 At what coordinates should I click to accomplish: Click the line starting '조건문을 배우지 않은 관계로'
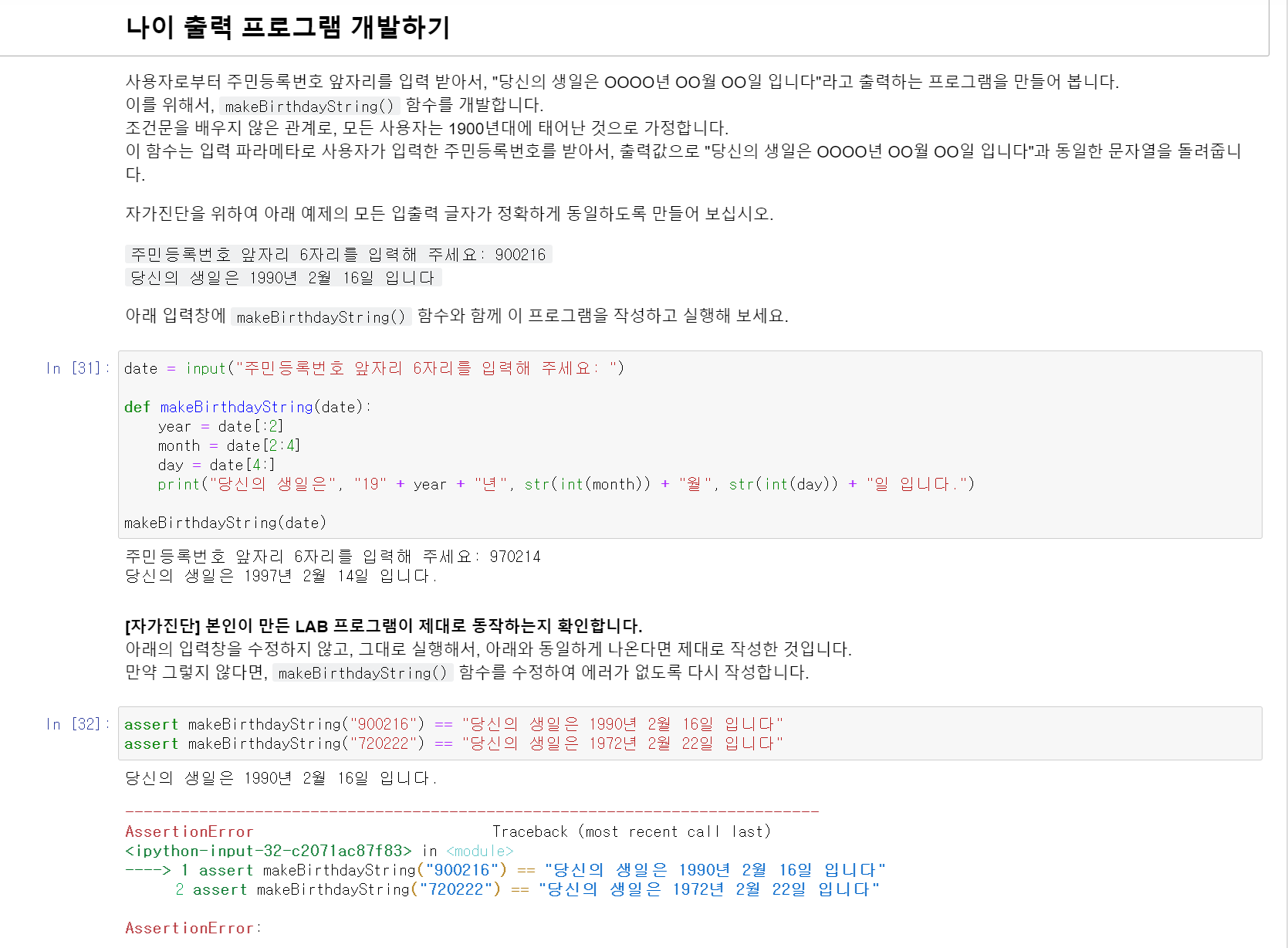click(427, 128)
